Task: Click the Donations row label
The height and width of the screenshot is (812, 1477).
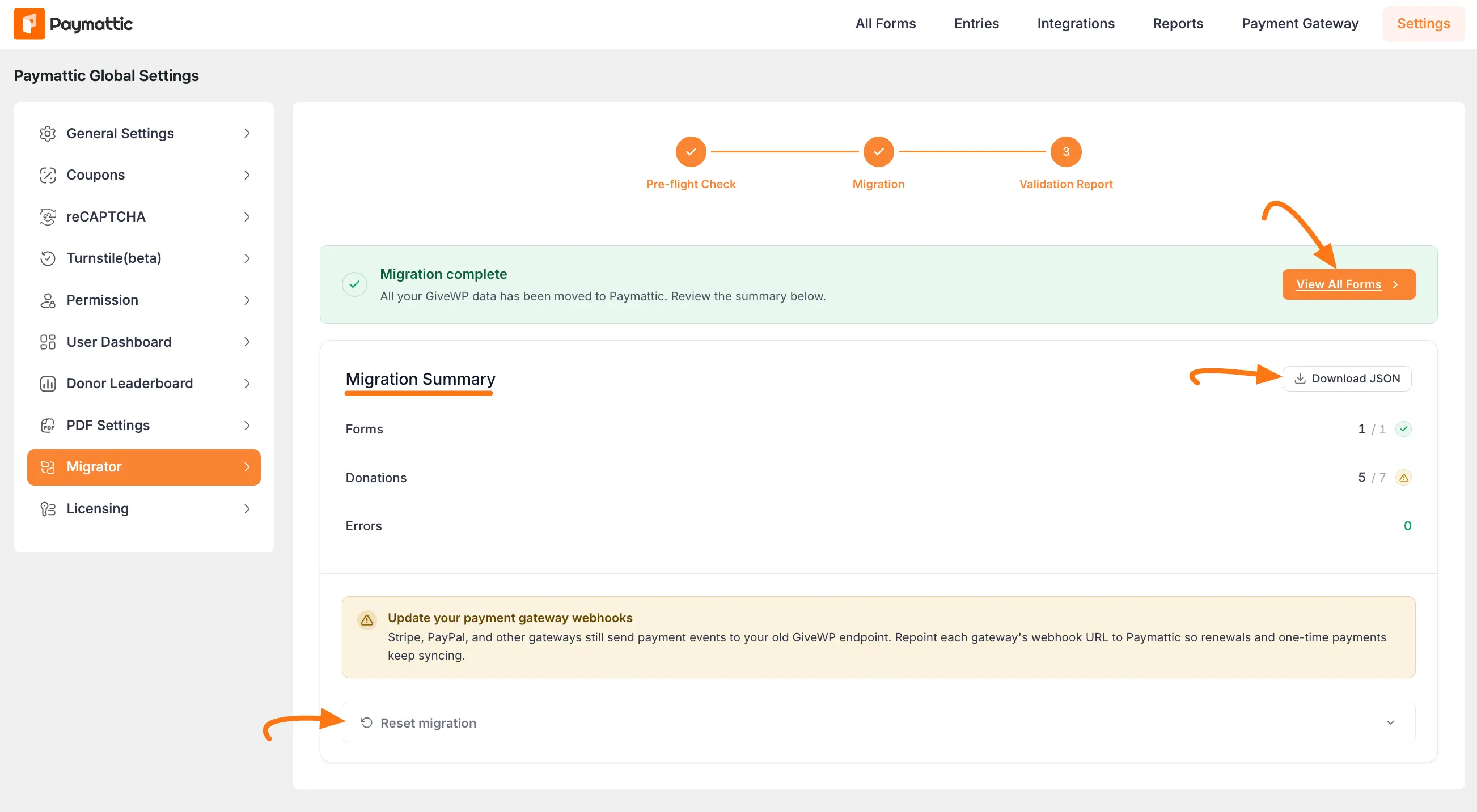Action: pyautogui.click(x=376, y=477)
